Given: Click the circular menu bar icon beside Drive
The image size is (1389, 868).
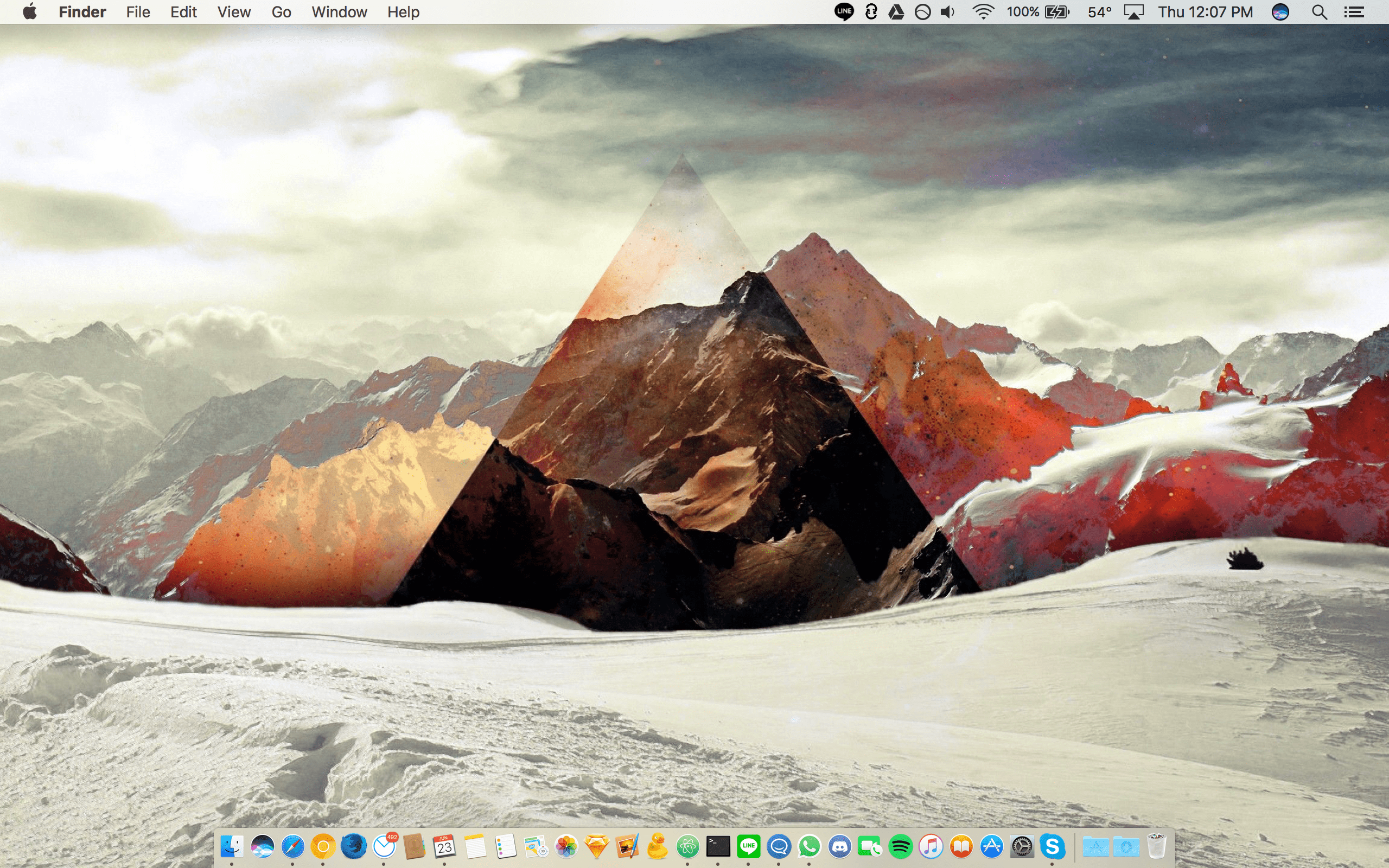Looking at the screenshot, I should 922,11.
